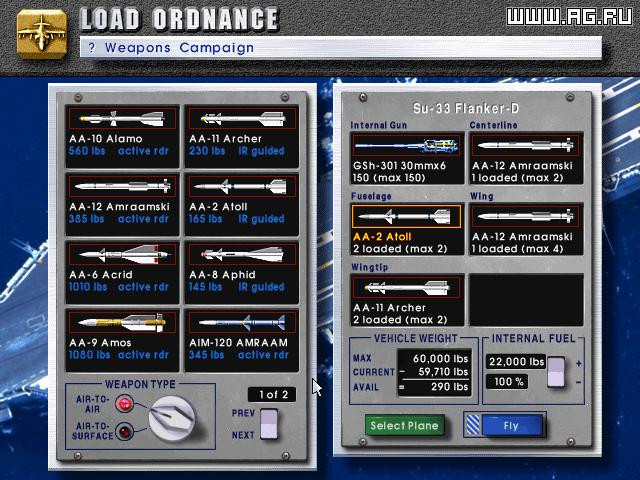Click '385 lbs' under AA-12 Amraamski
Screen dimensions: 640x480
(87, 219)
